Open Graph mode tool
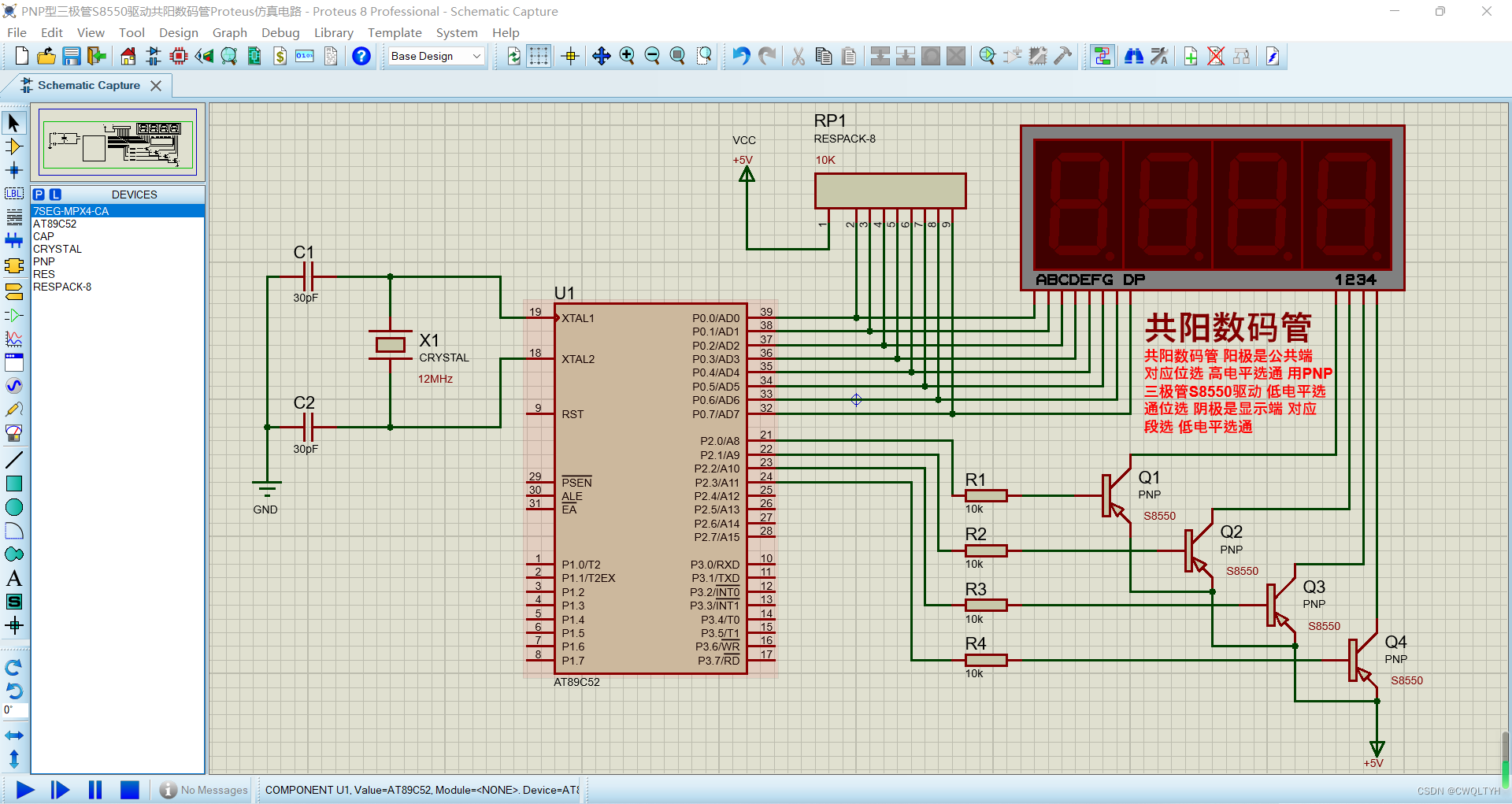The width and height of the screenshot is (1512, 804). (x=13, y=339)
